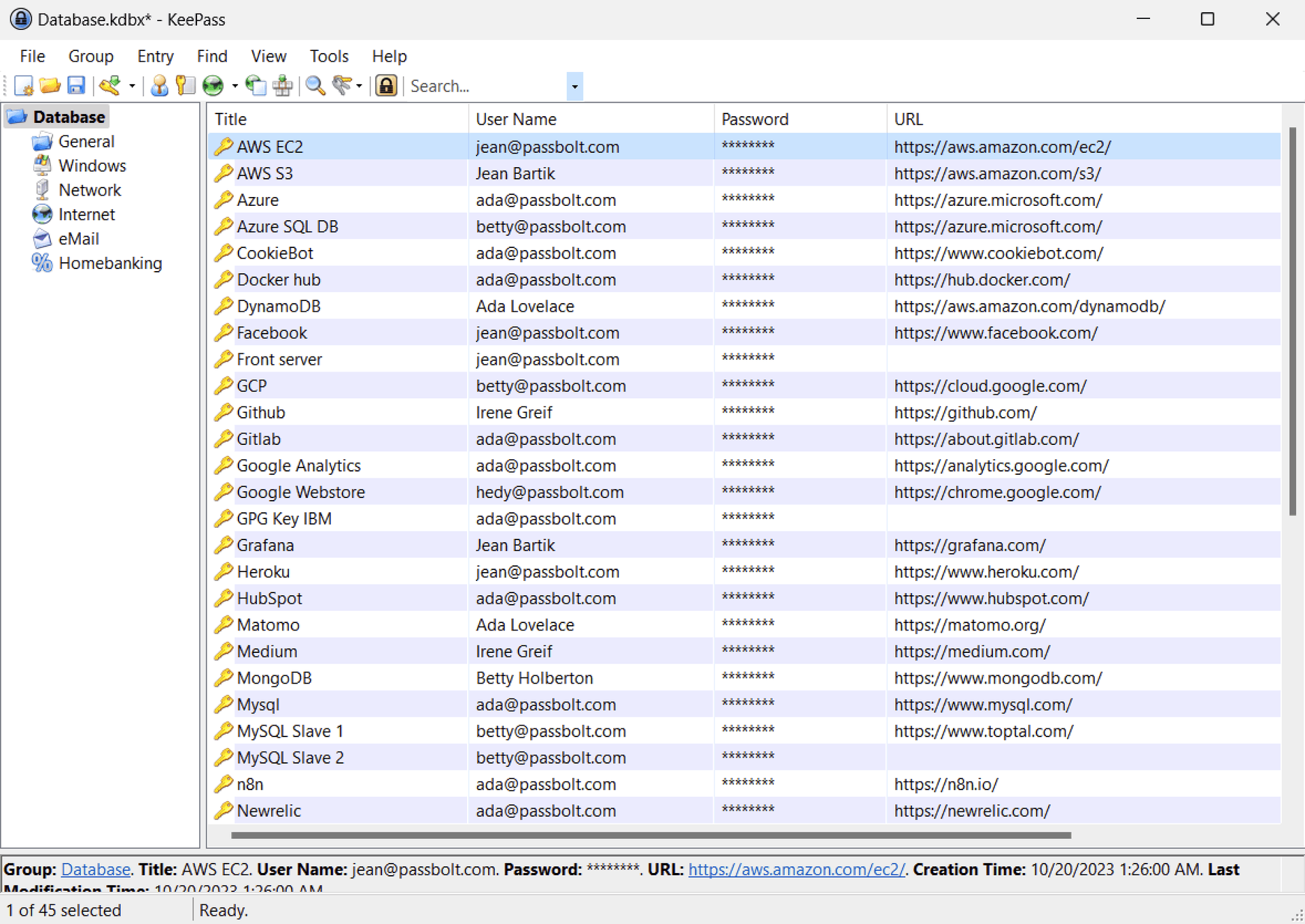Open the quick search history dropdown

point(575,86)
